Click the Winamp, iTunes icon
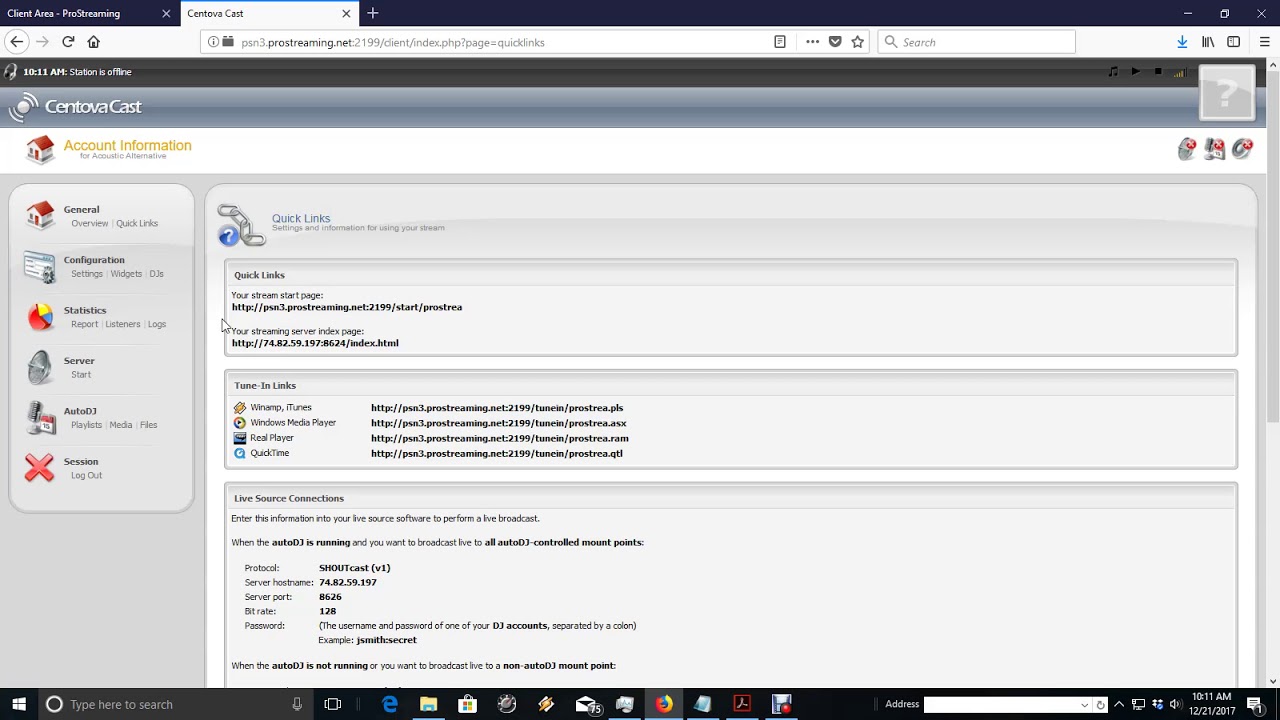 pyautogui.click(x=240, y=408)
